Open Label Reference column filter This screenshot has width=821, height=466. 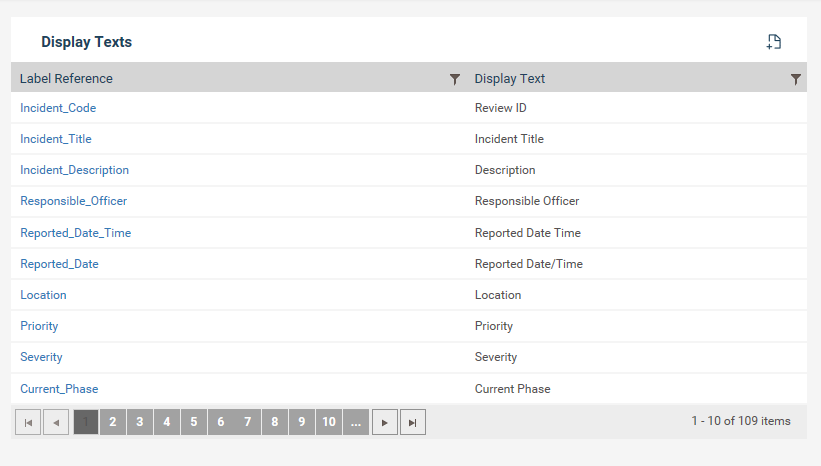(454, 79)
